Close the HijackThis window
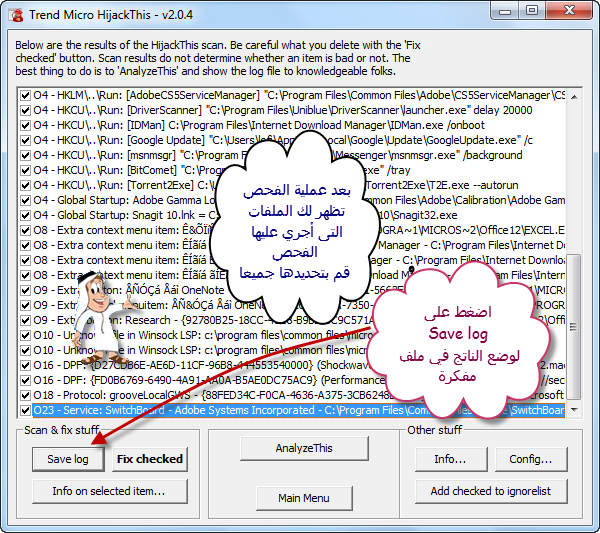600x533 pixels. pyautogui.click(x=570, y=11)
